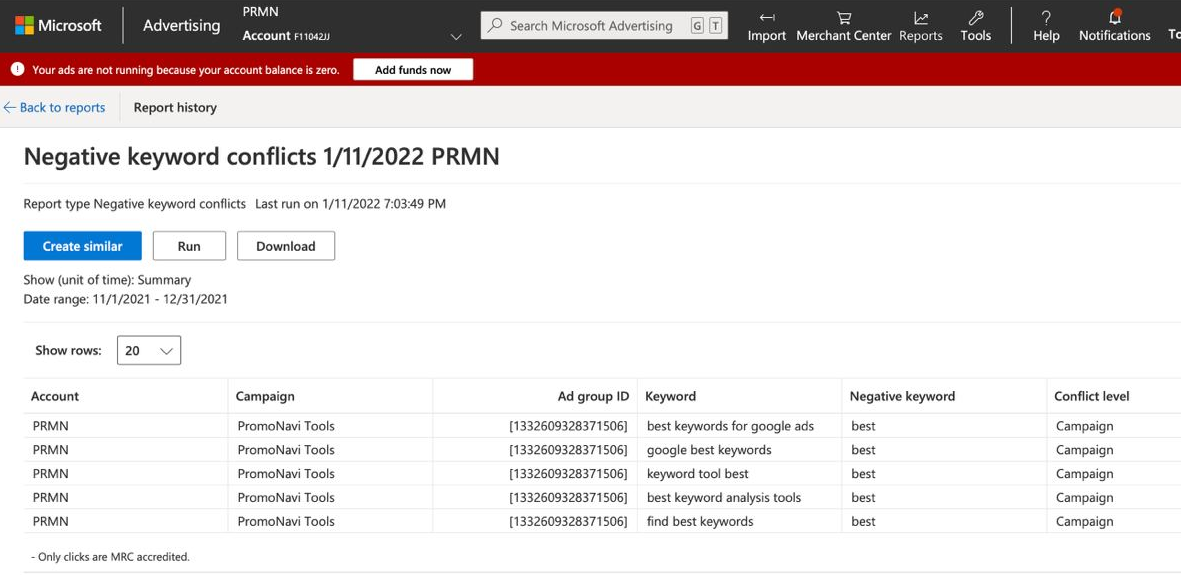Click PromoNavi Tools in 'find best keywords' row
Viewport: 1181px width, 575px height.
286,521
